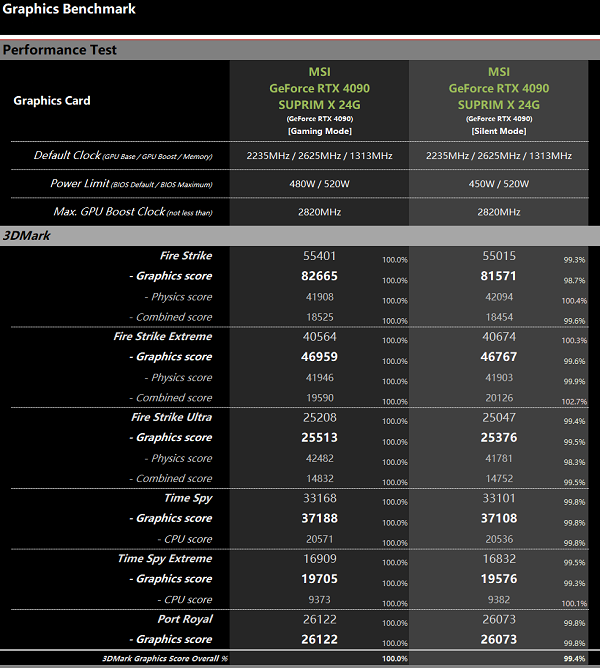
Task: Select the Silent Mode combined score "20126"
Action: coord(499,398)
